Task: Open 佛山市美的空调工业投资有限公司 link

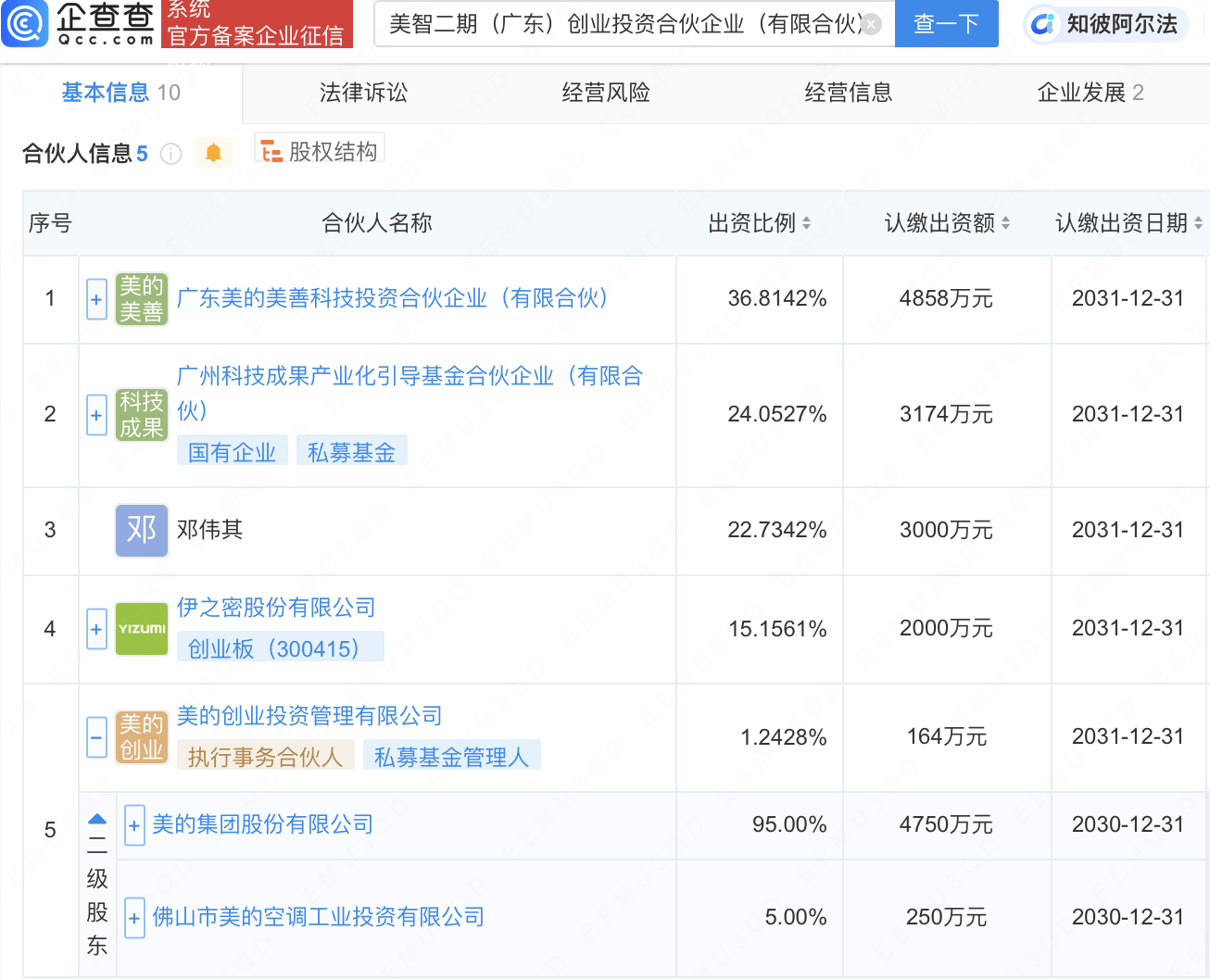Action: 318,917
